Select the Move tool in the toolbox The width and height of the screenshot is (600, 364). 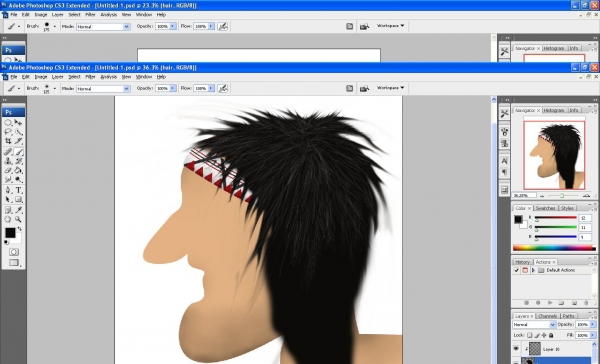[x=18, y=123]
